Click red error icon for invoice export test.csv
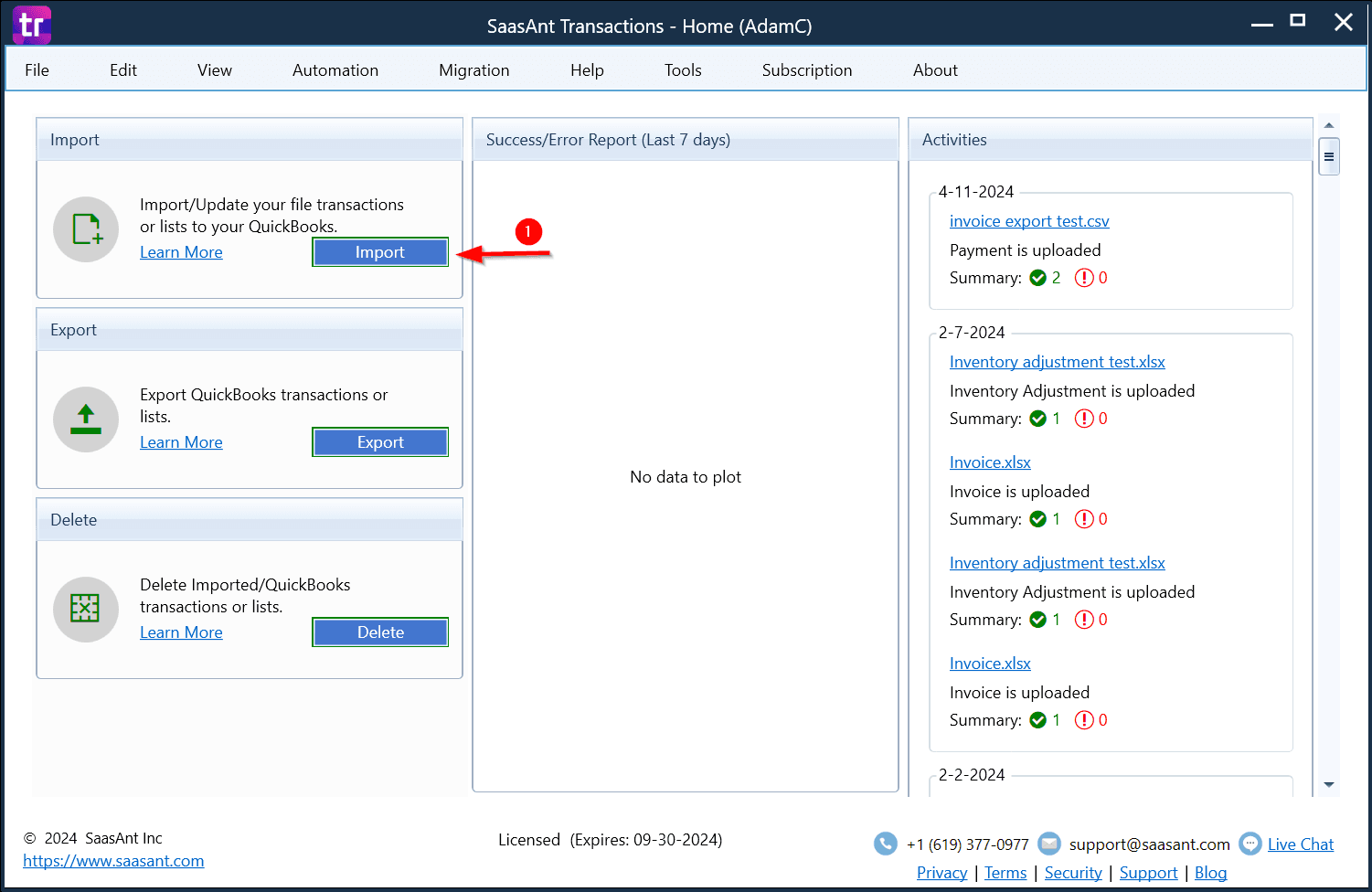Image resolution: width=1372 pixels, height=892 pixels. click(x=1084, y=278)
